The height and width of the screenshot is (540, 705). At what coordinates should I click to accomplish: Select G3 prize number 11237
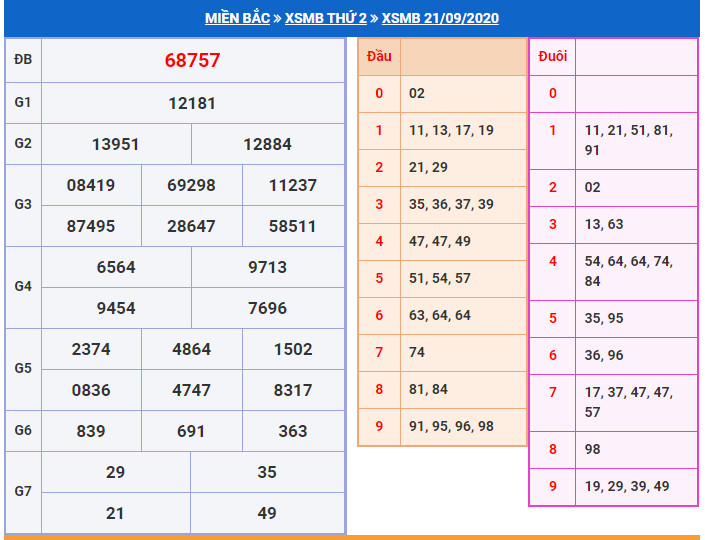pos(293,185)
